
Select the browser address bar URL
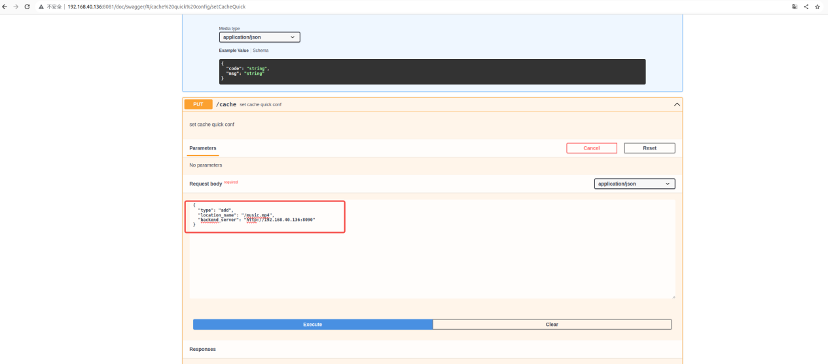click(156, 7)
